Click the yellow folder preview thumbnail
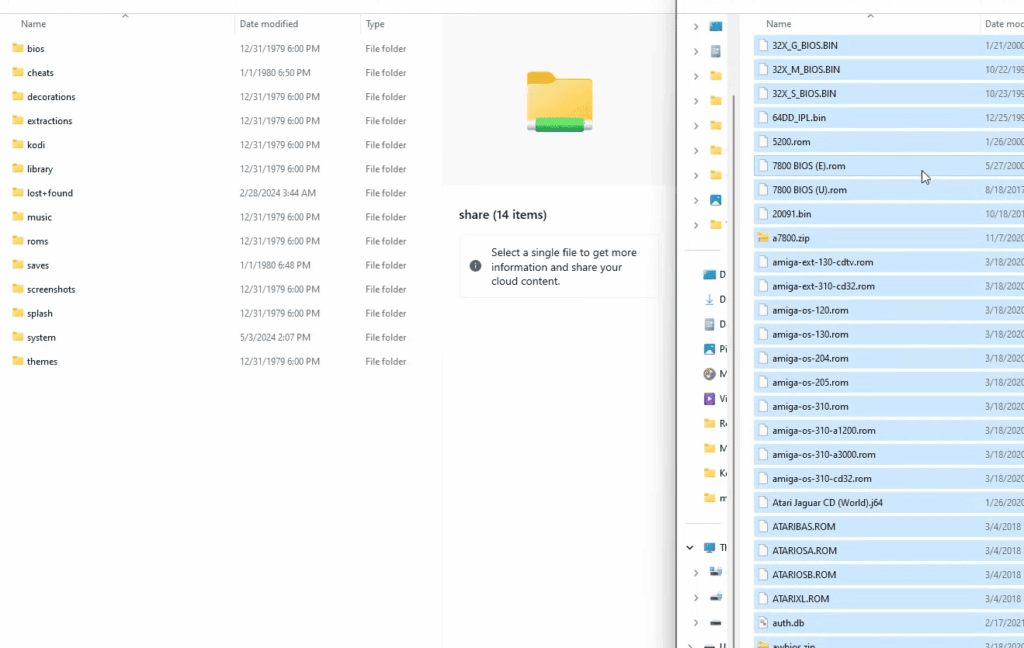 click(559, 102)
